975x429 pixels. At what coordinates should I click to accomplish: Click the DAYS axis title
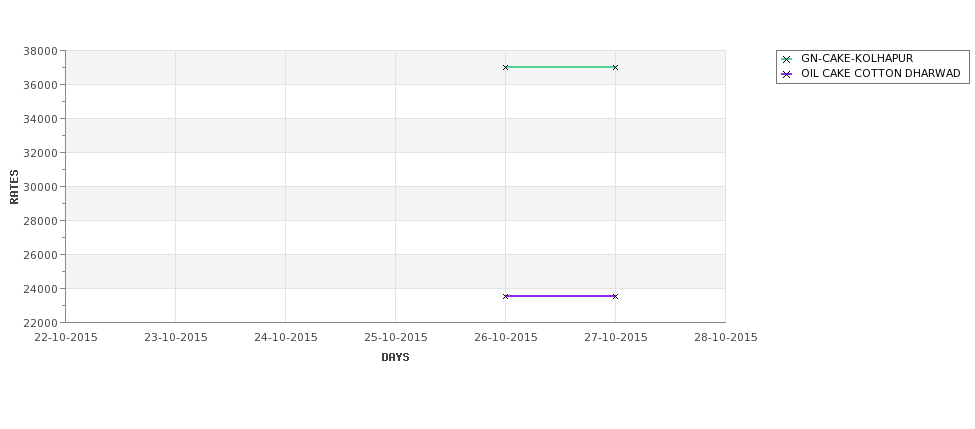(395, 357)
